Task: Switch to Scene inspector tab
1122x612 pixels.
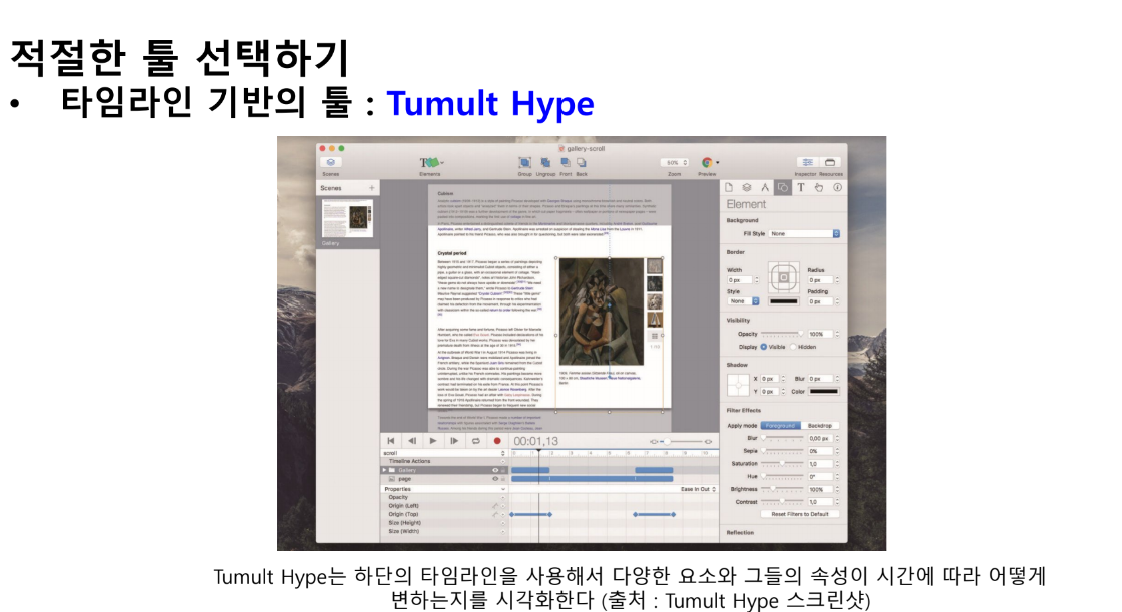Action: click(x=746, y=188)
